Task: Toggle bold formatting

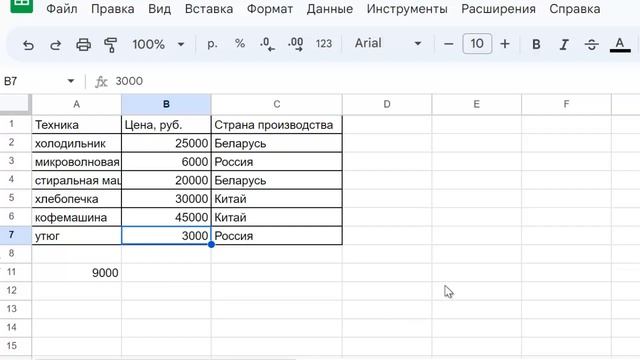Action: [536, 44]
